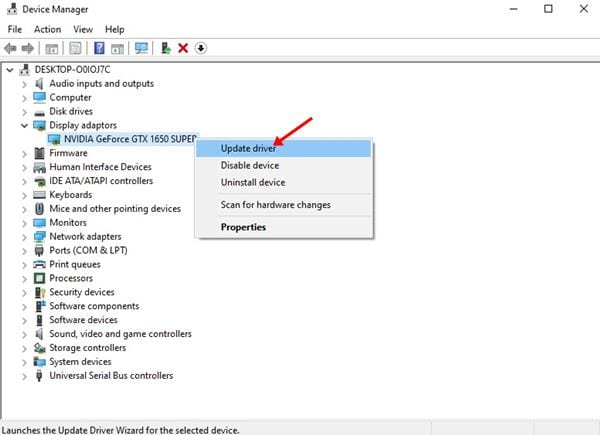600x435 pixels.
Task: Expand the Software devices category
Action: click(24, 321)
